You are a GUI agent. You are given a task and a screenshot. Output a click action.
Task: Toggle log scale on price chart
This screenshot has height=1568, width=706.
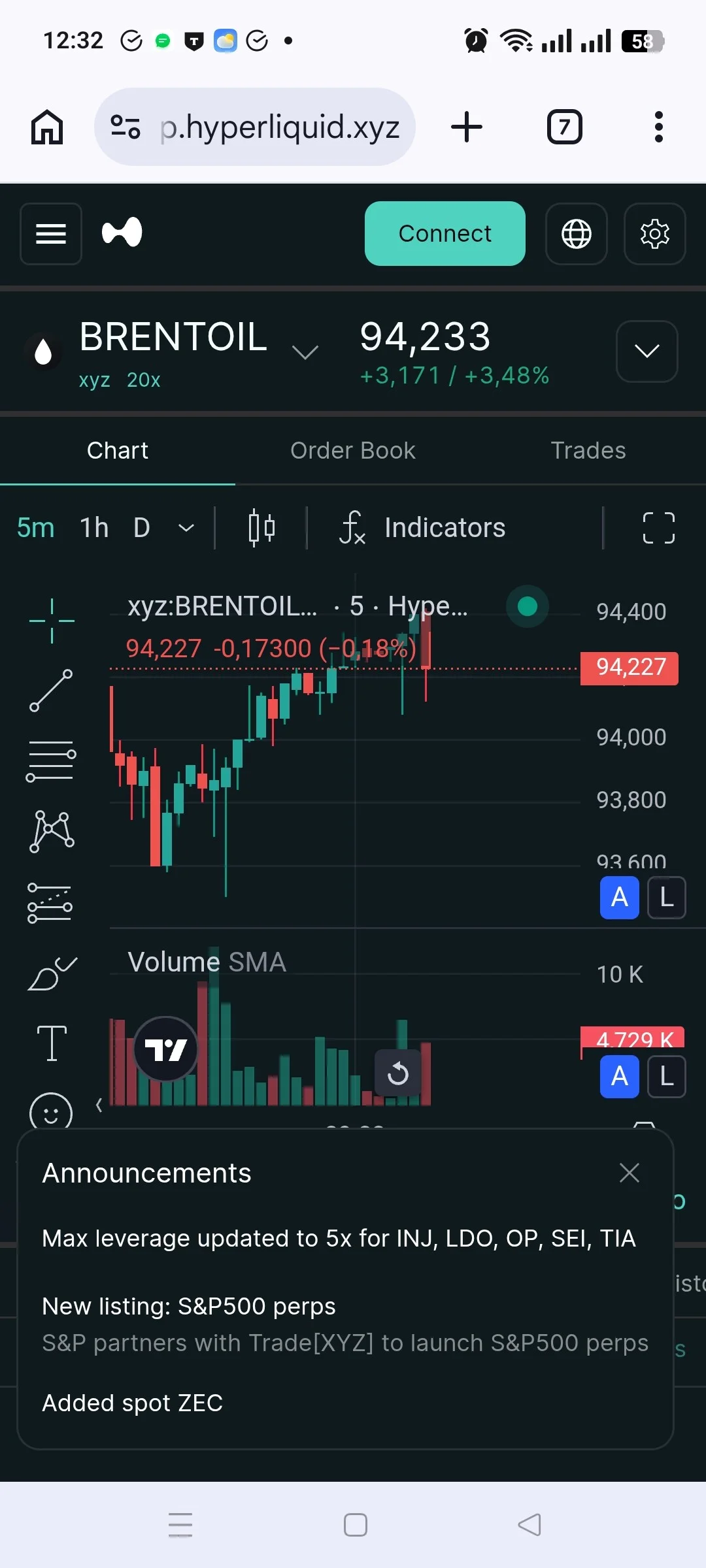tap(667, 898)
